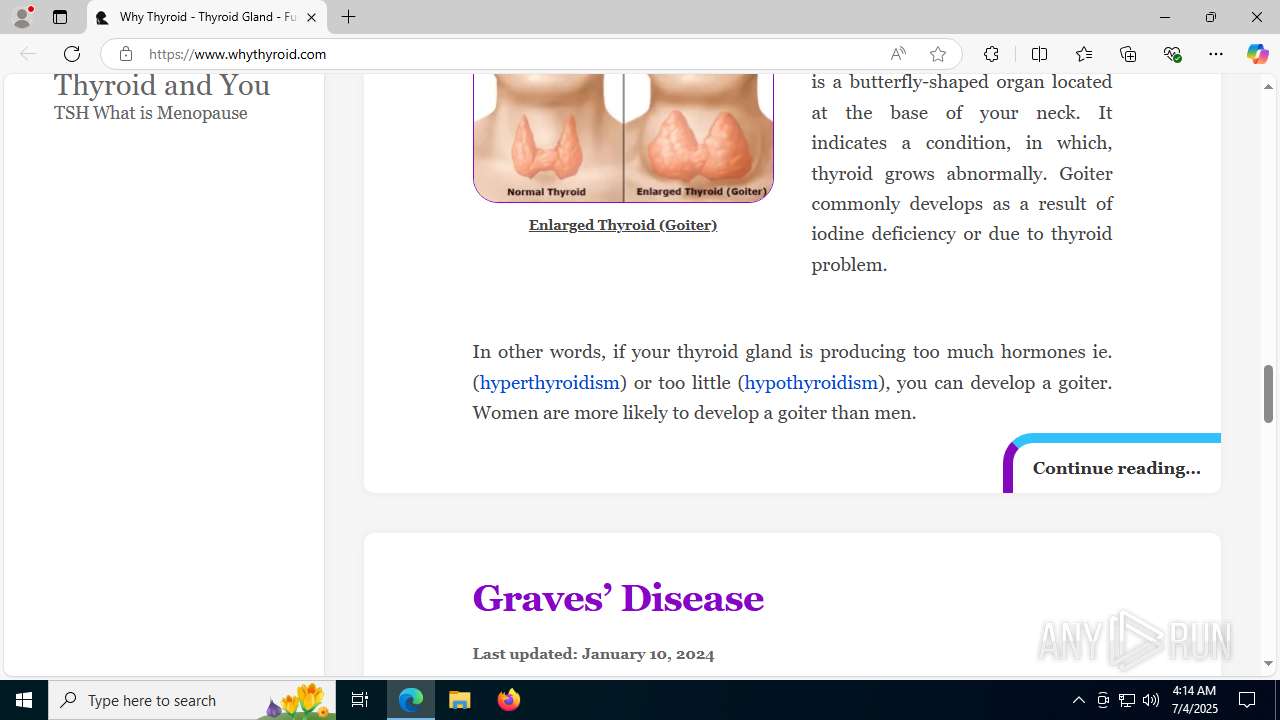Click the Thyroid and You sidebar title
This screenshot has width=1280, height=720.
pos(162,85)
